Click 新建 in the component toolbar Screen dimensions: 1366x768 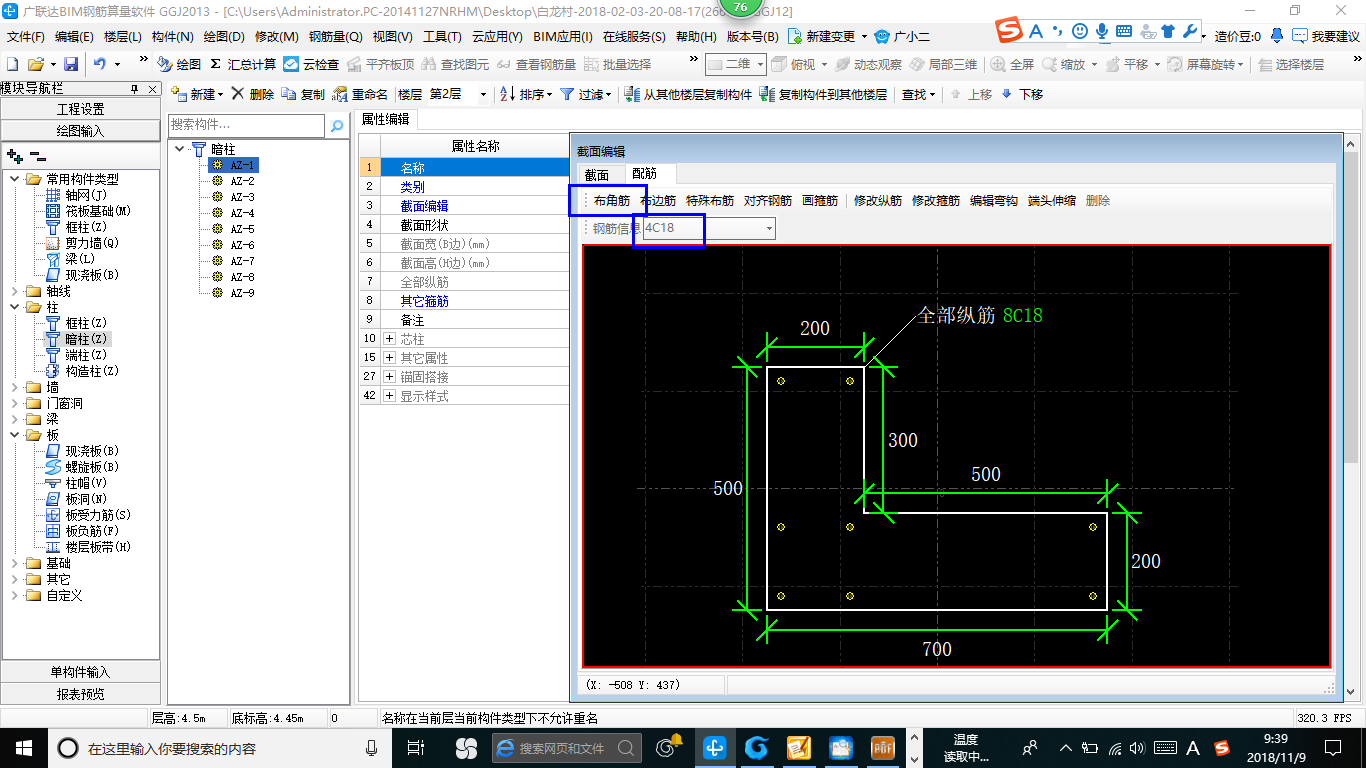(x=196, y=94)
